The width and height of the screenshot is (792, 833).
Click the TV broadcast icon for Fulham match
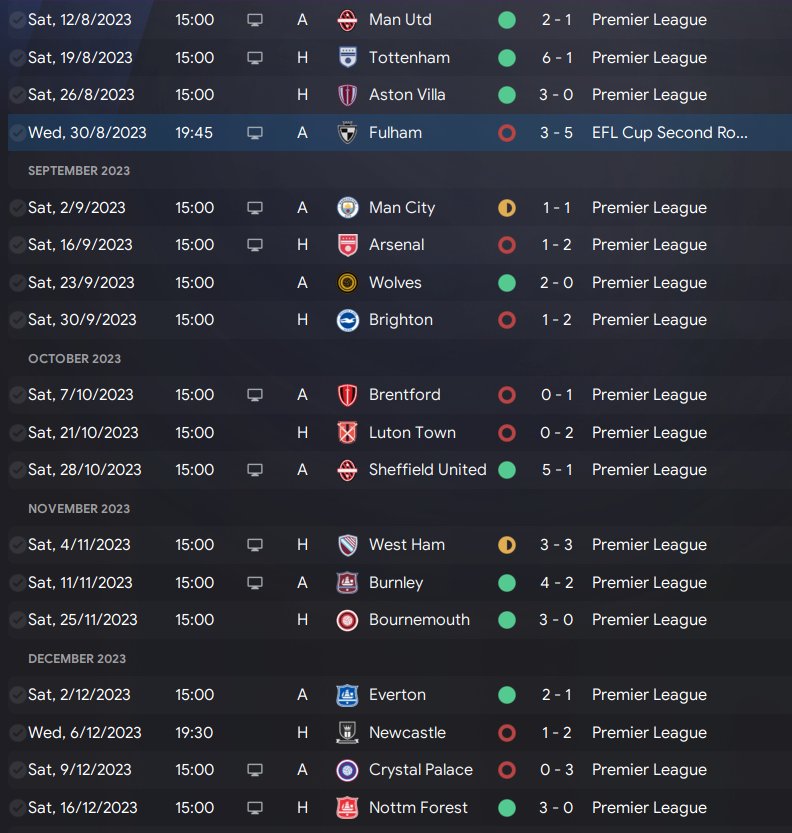coord(255,133)
